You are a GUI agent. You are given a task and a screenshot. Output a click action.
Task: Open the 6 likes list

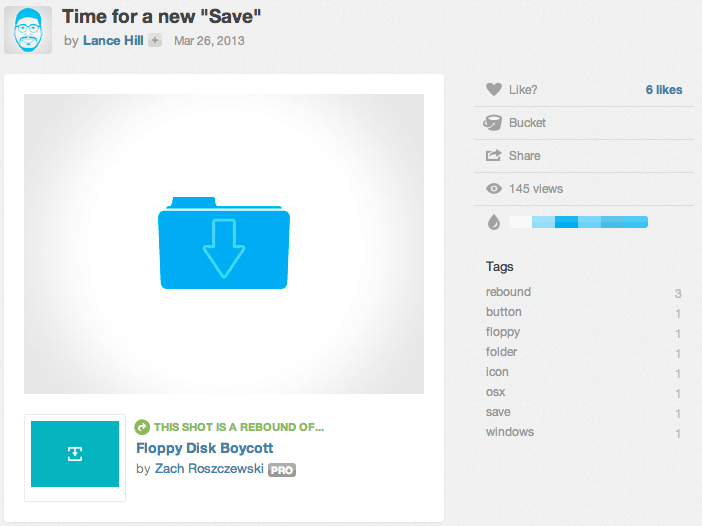(x=663, y=90)
